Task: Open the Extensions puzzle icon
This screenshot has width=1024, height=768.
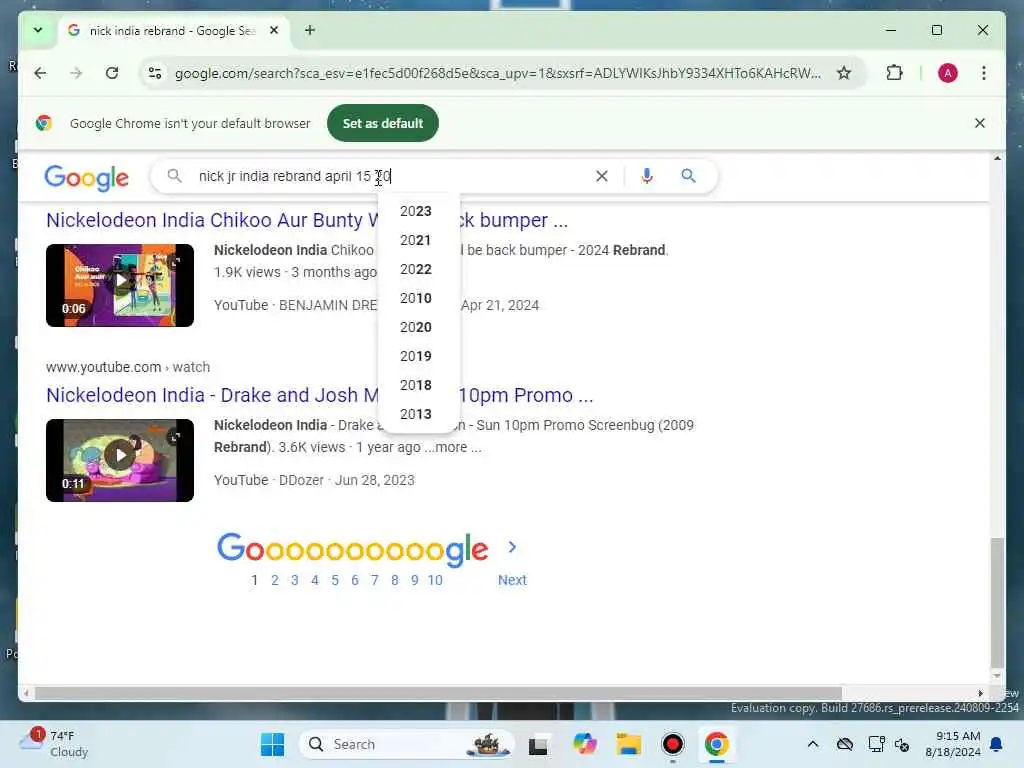Action: tap(894, 73)
